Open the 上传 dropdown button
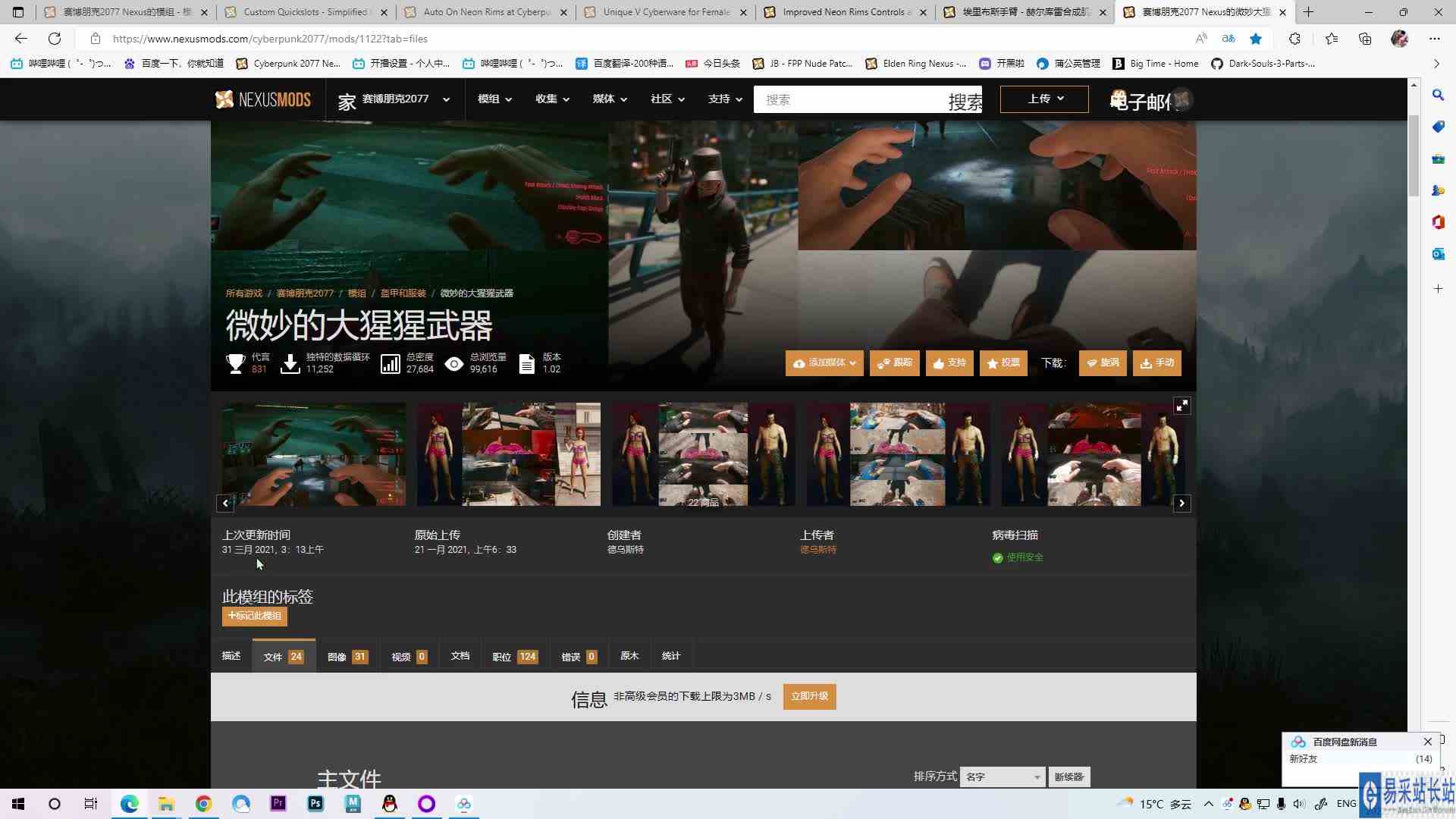 pos(1044,99)
